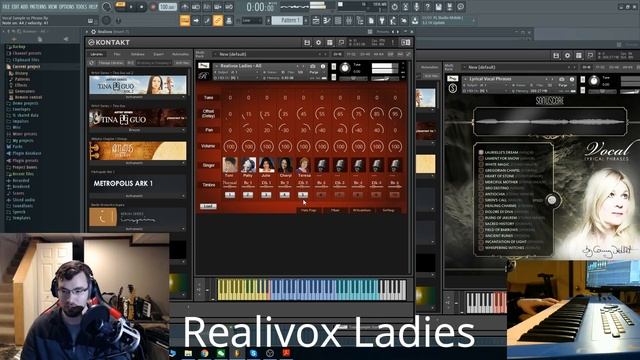This screenshot has height=360, width=640.
Task: Check Lament for Snow phrase checkbox
Action: 481,158
